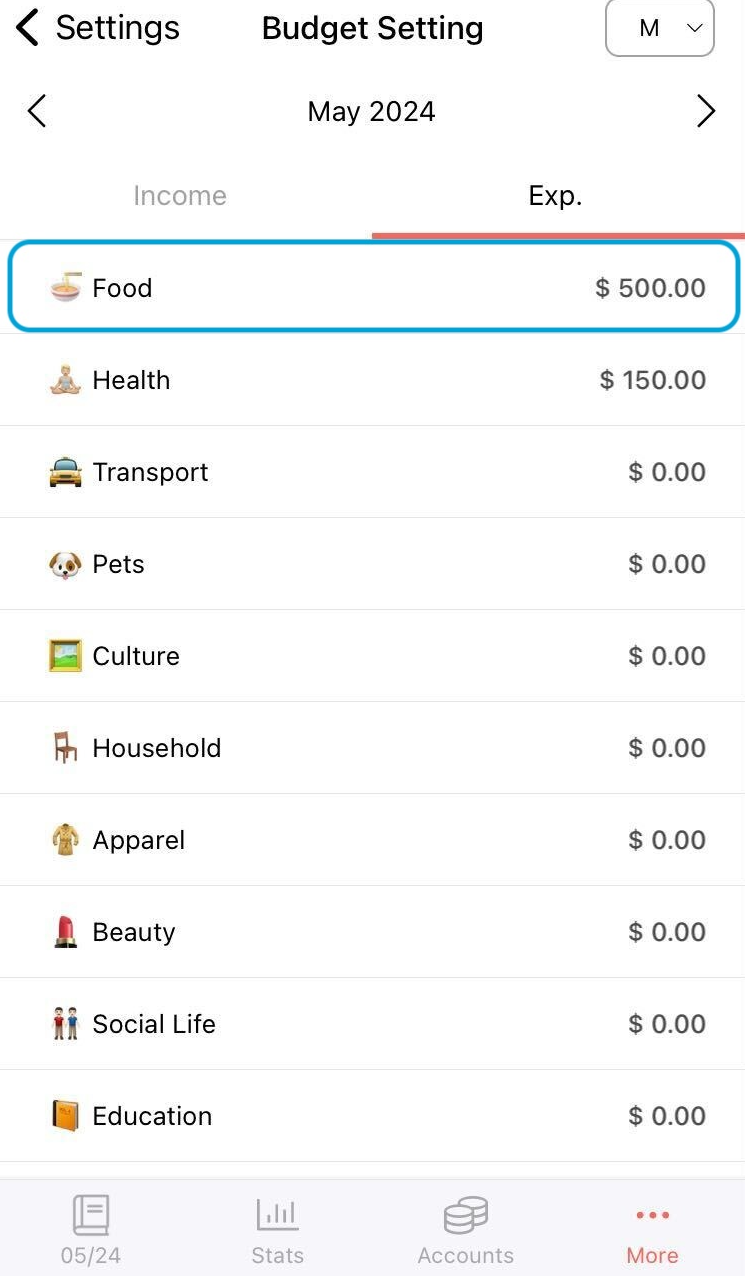Edit the Health $150.00 amount
The image size is (745, 1276).
(x=652, y=380)
